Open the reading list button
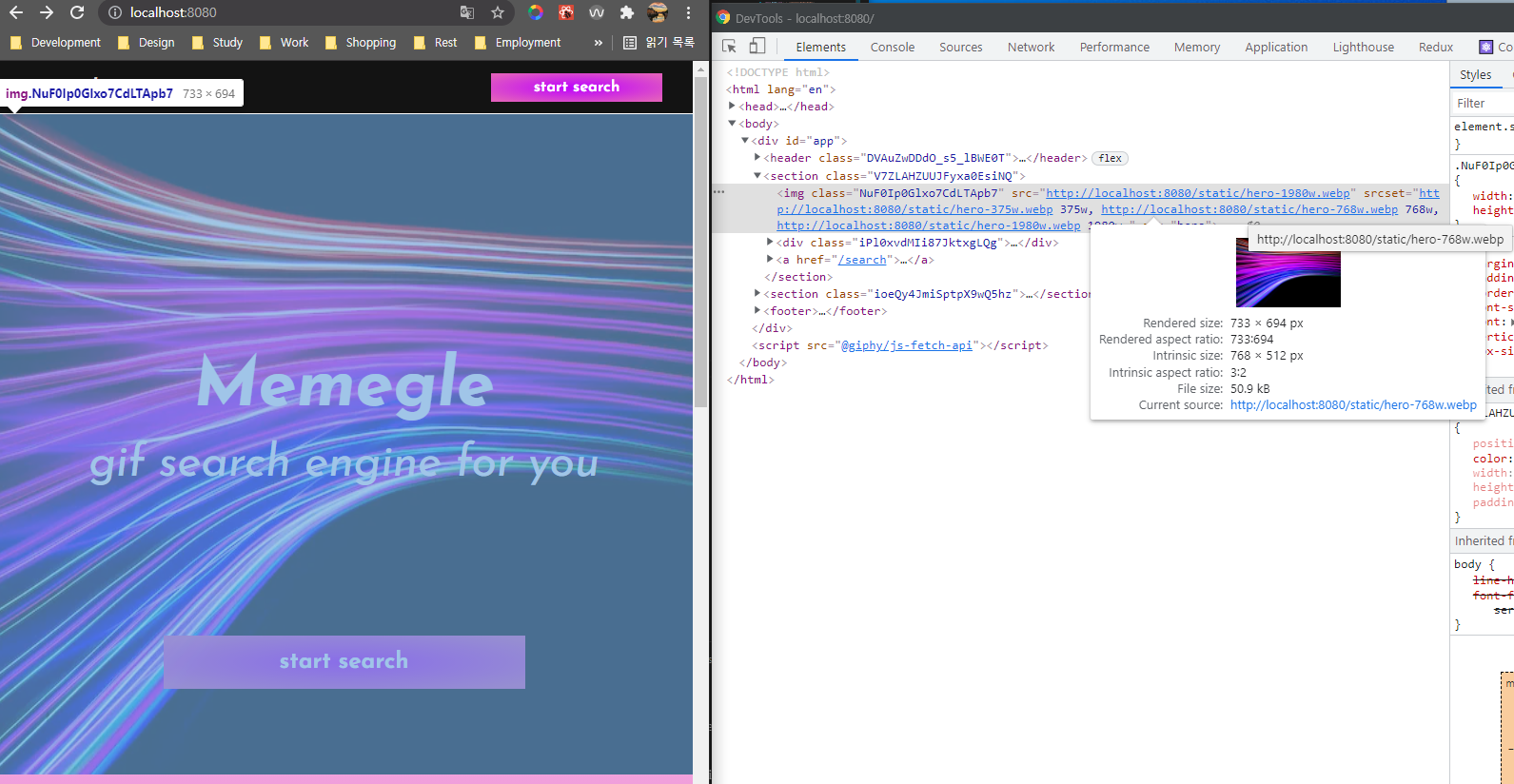1514x784 pixels. (x=659, y=43)
